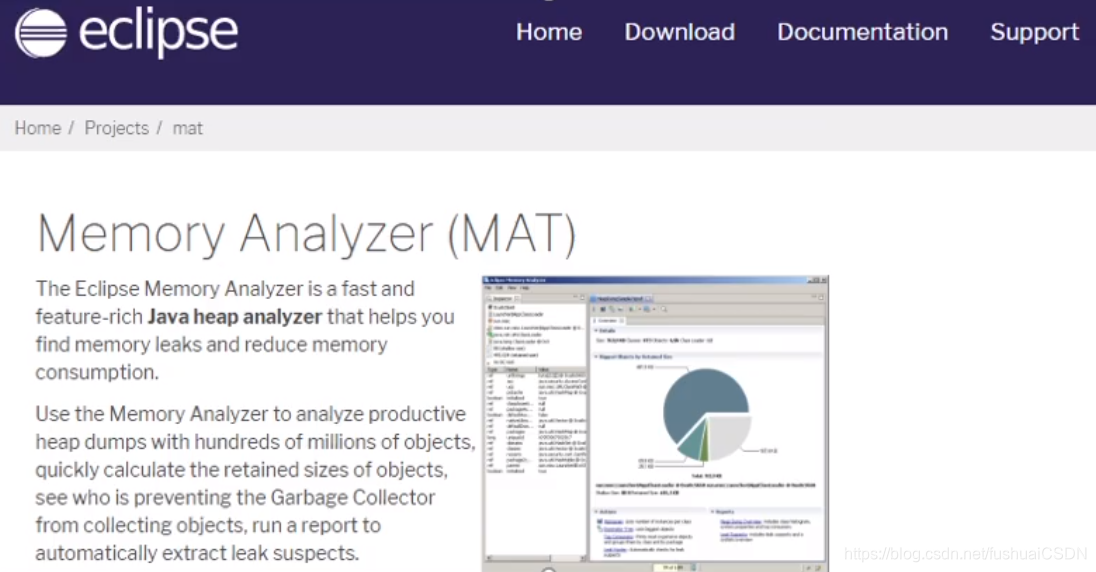Open the Home navigation menu item
The height and width of the screenshot is (572, 1096).
(x=549, y=32)
